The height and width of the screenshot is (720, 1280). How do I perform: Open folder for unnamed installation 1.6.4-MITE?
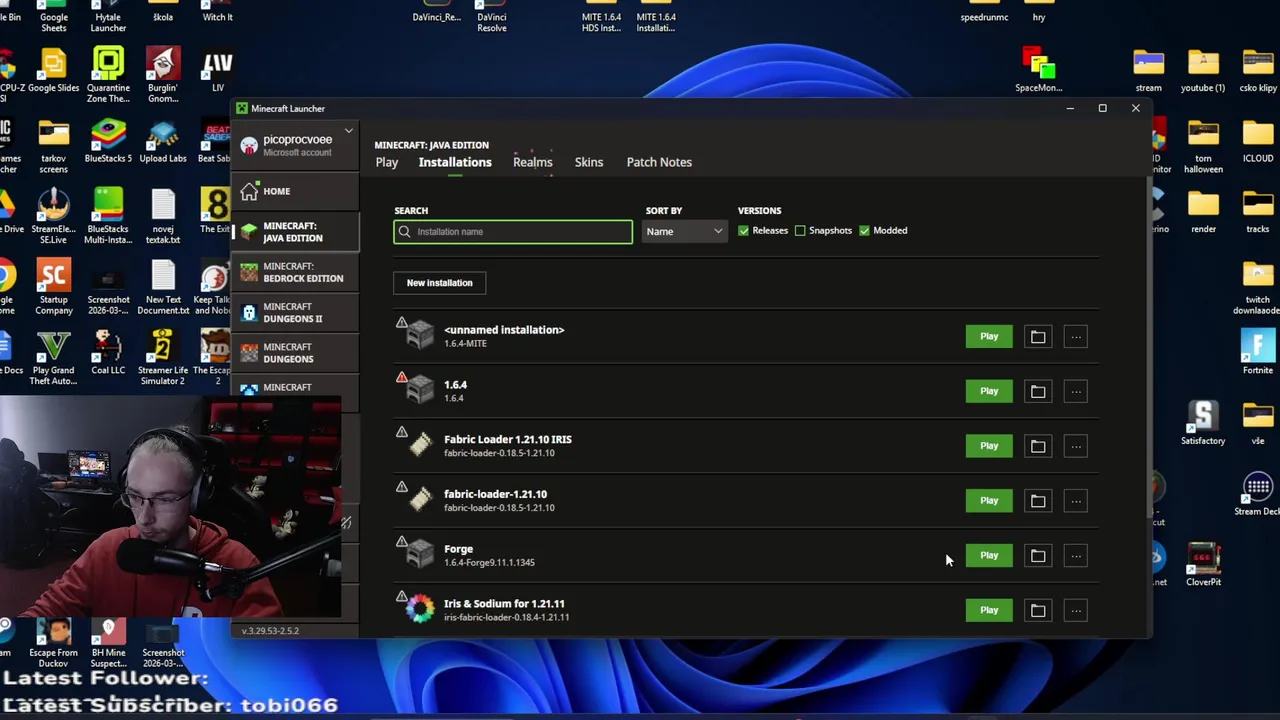[x=1038, y=337]
